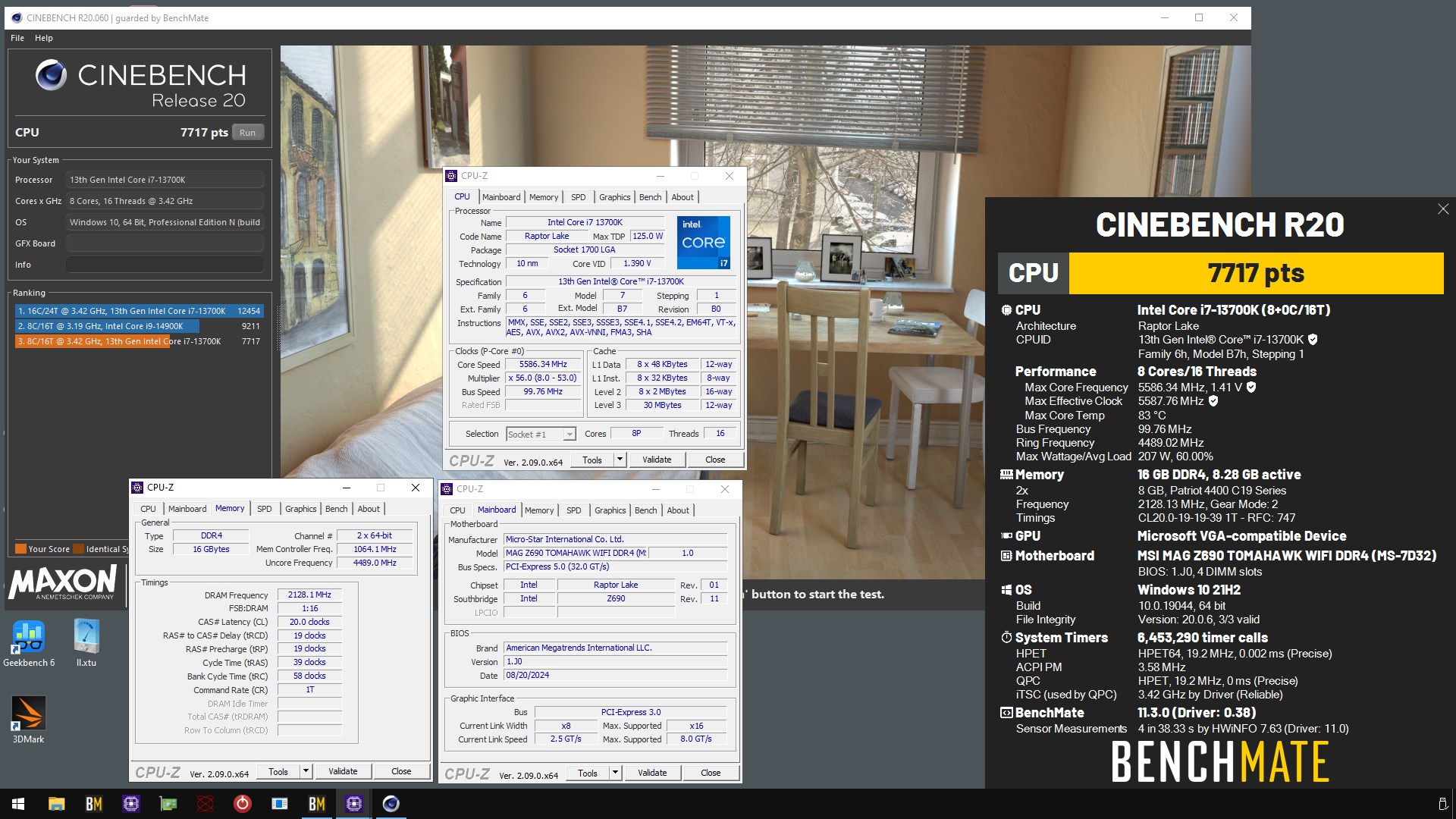Select ranking entry 8C/16T i7-13700K 7717
The image size is (1456, 819).
pos(139,341)
